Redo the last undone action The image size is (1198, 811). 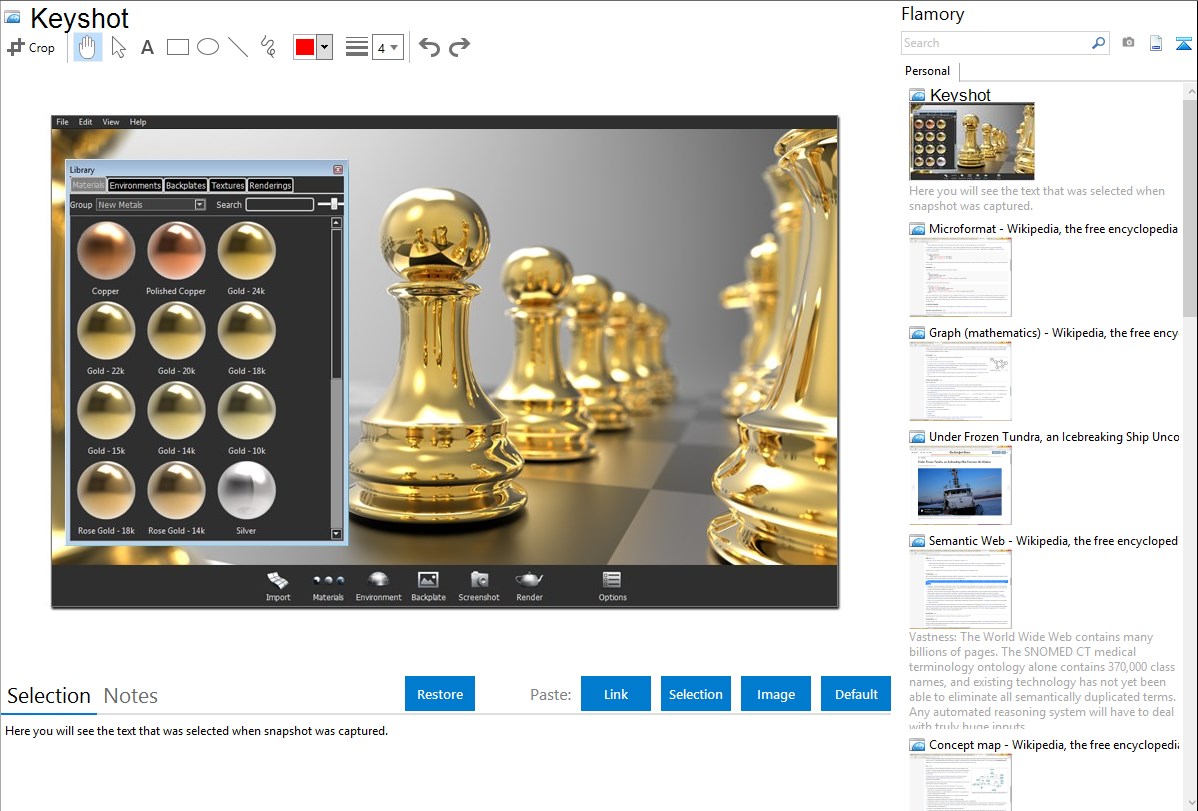459,47
